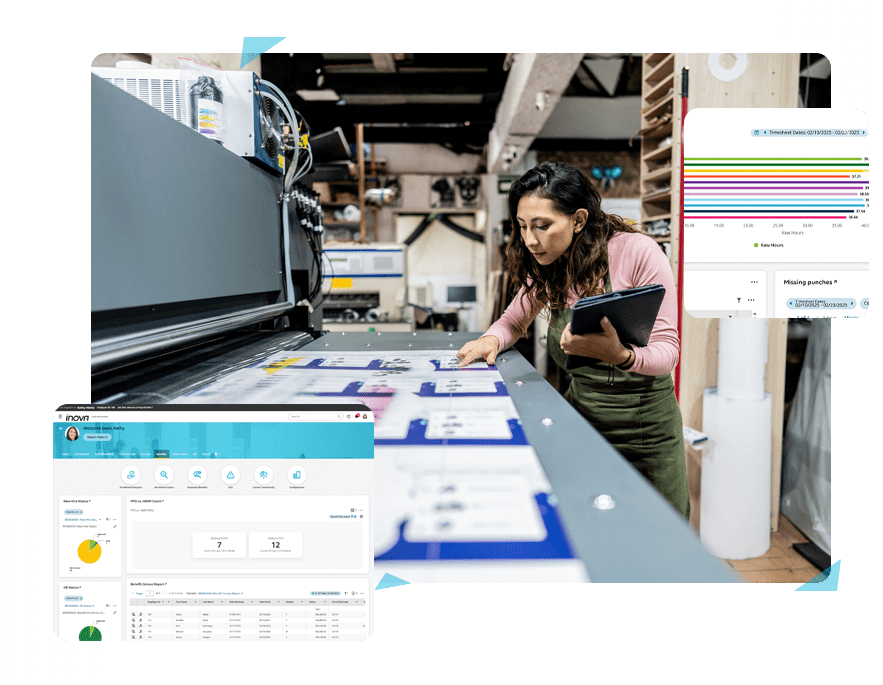Screen dimensions: 883x685
Task: Open the Last Name column dropdown arrow
Action: pos(222,602)
